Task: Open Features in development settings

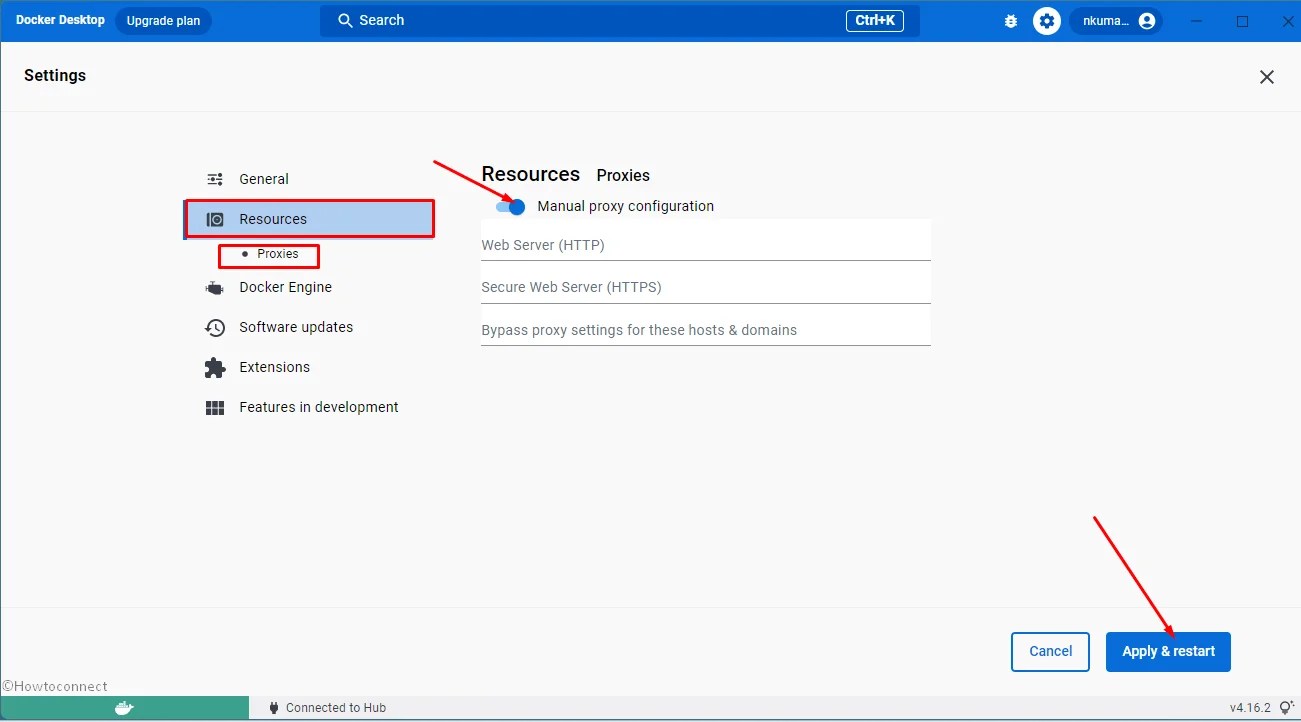Action: [317, 407]
